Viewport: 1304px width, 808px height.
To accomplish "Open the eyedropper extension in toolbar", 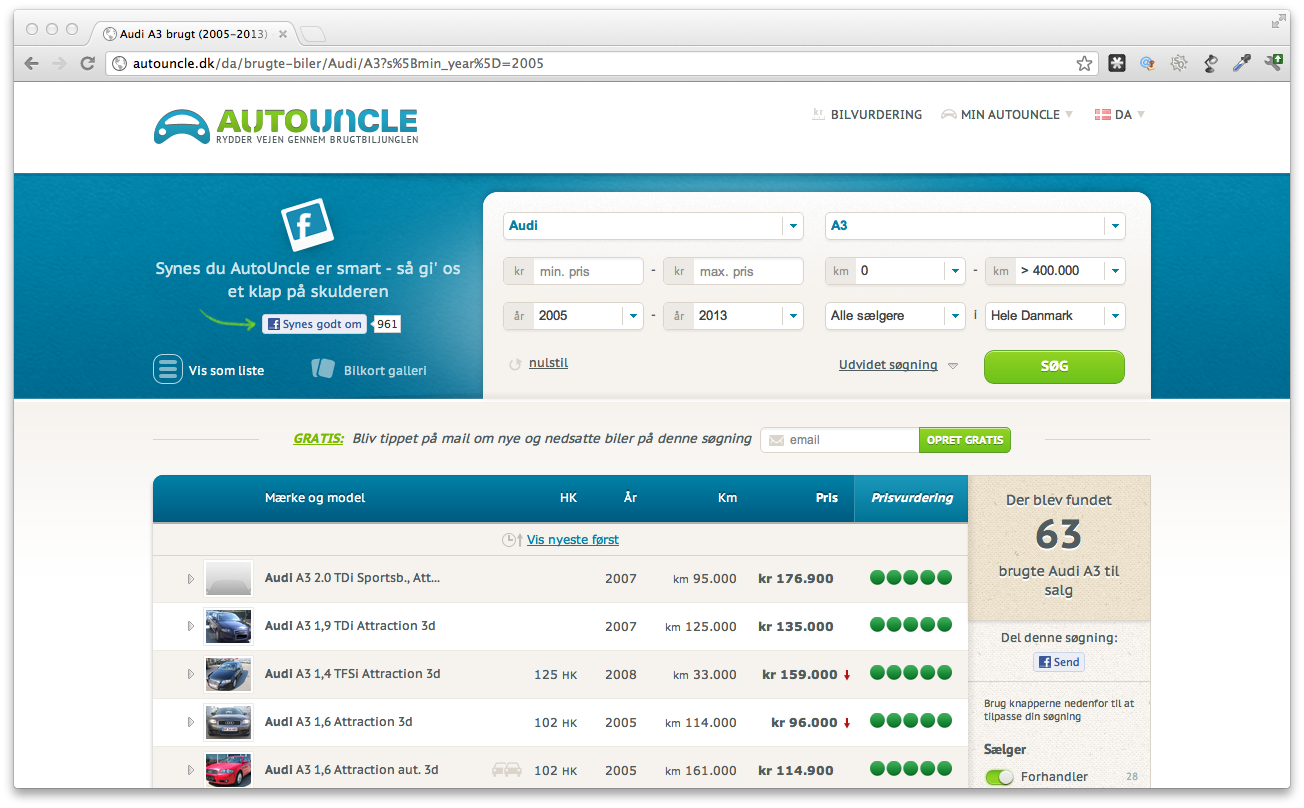I will tap(1242, 63).
